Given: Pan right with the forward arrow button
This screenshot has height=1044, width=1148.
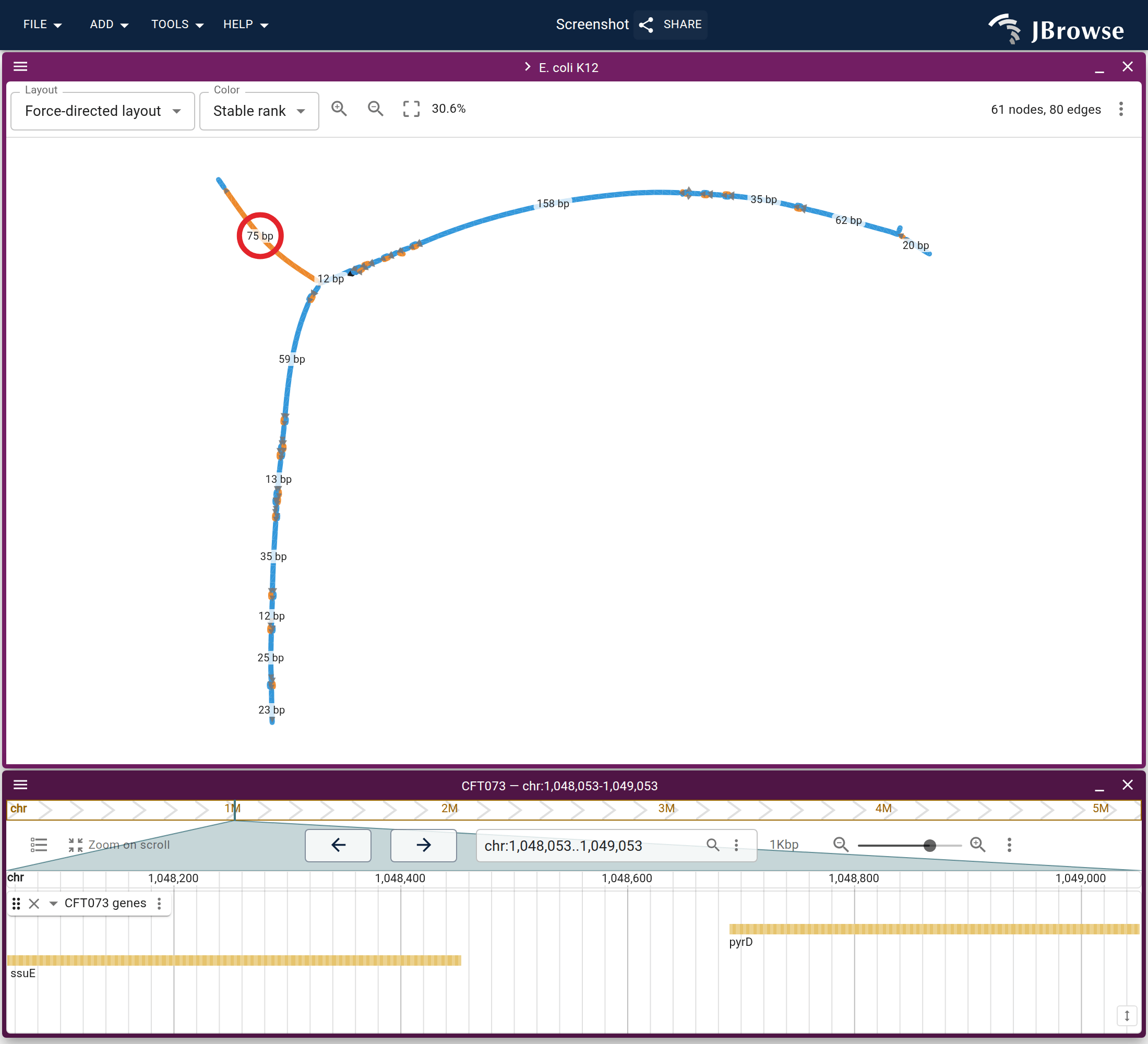Looking at the screenshot, I should coord(423,845).
